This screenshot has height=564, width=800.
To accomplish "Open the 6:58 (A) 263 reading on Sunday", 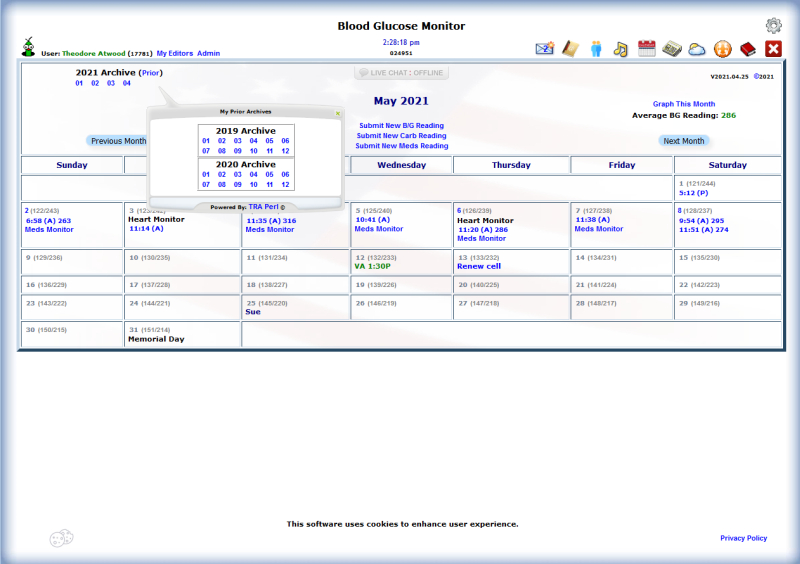I will 48,221.
